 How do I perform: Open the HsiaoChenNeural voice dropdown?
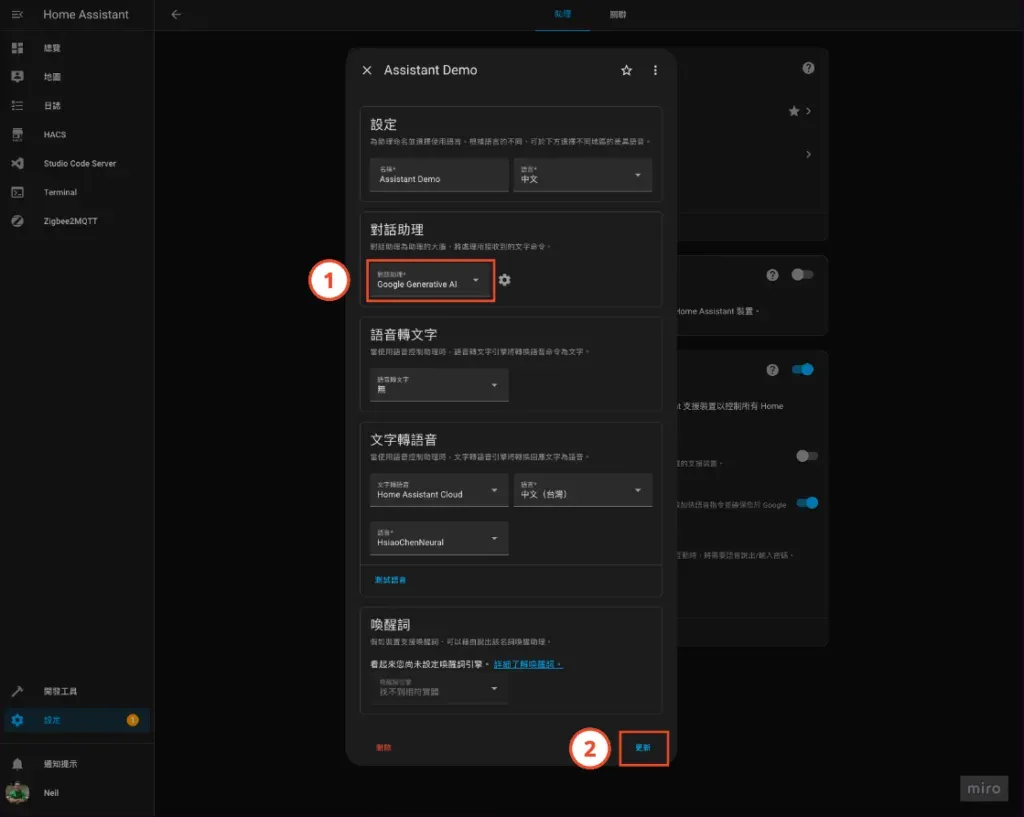[x=439, y=538]
